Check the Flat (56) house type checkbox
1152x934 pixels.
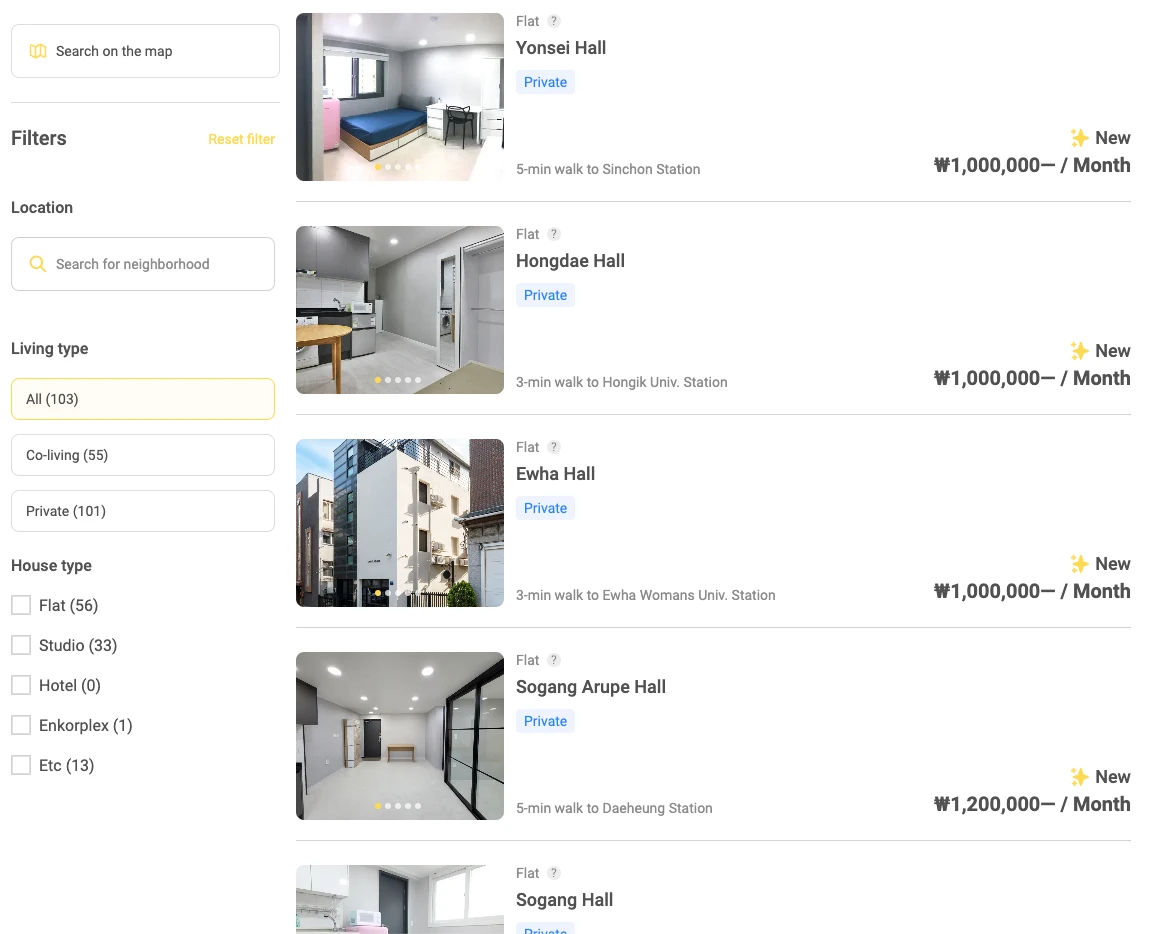pyautogui.click(x=21, y=606)
